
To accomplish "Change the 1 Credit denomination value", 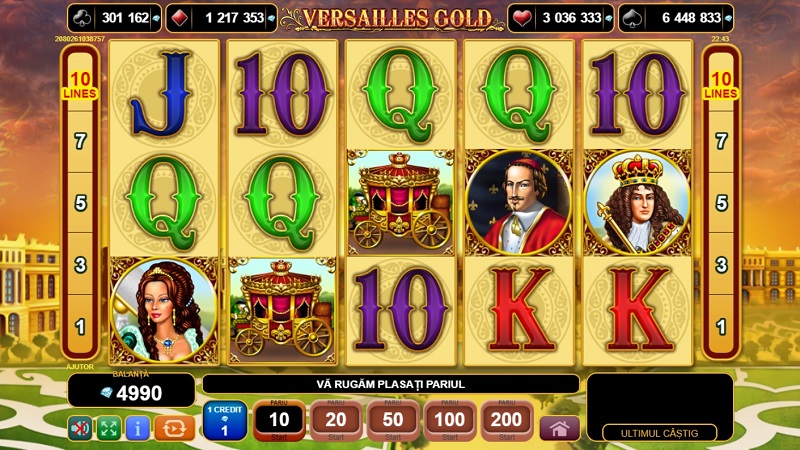I will point(224,420).
